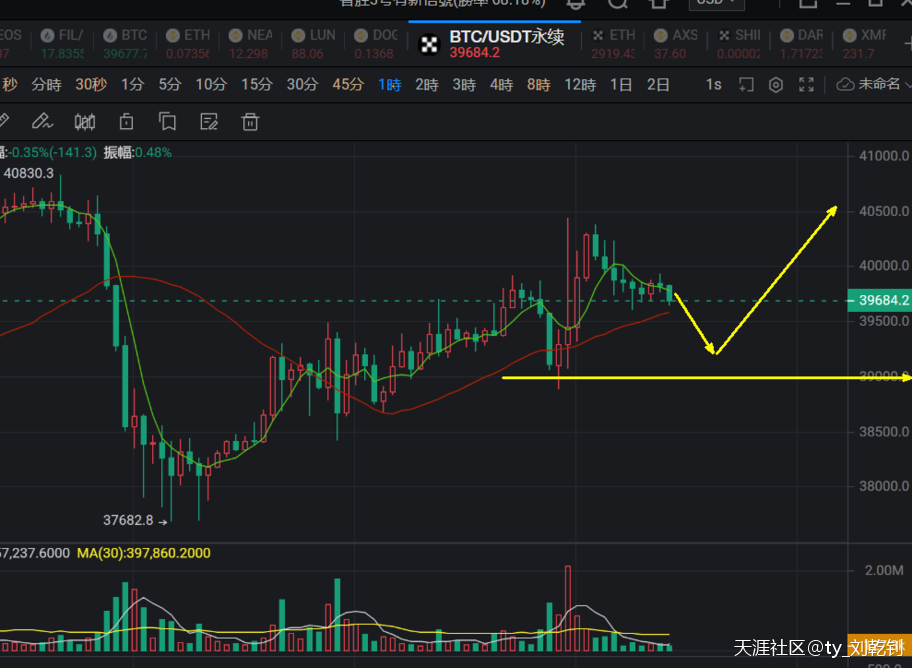Click the lock drawings icon
Viewport: 912px width, 668px height.
[x=126, y=122]
